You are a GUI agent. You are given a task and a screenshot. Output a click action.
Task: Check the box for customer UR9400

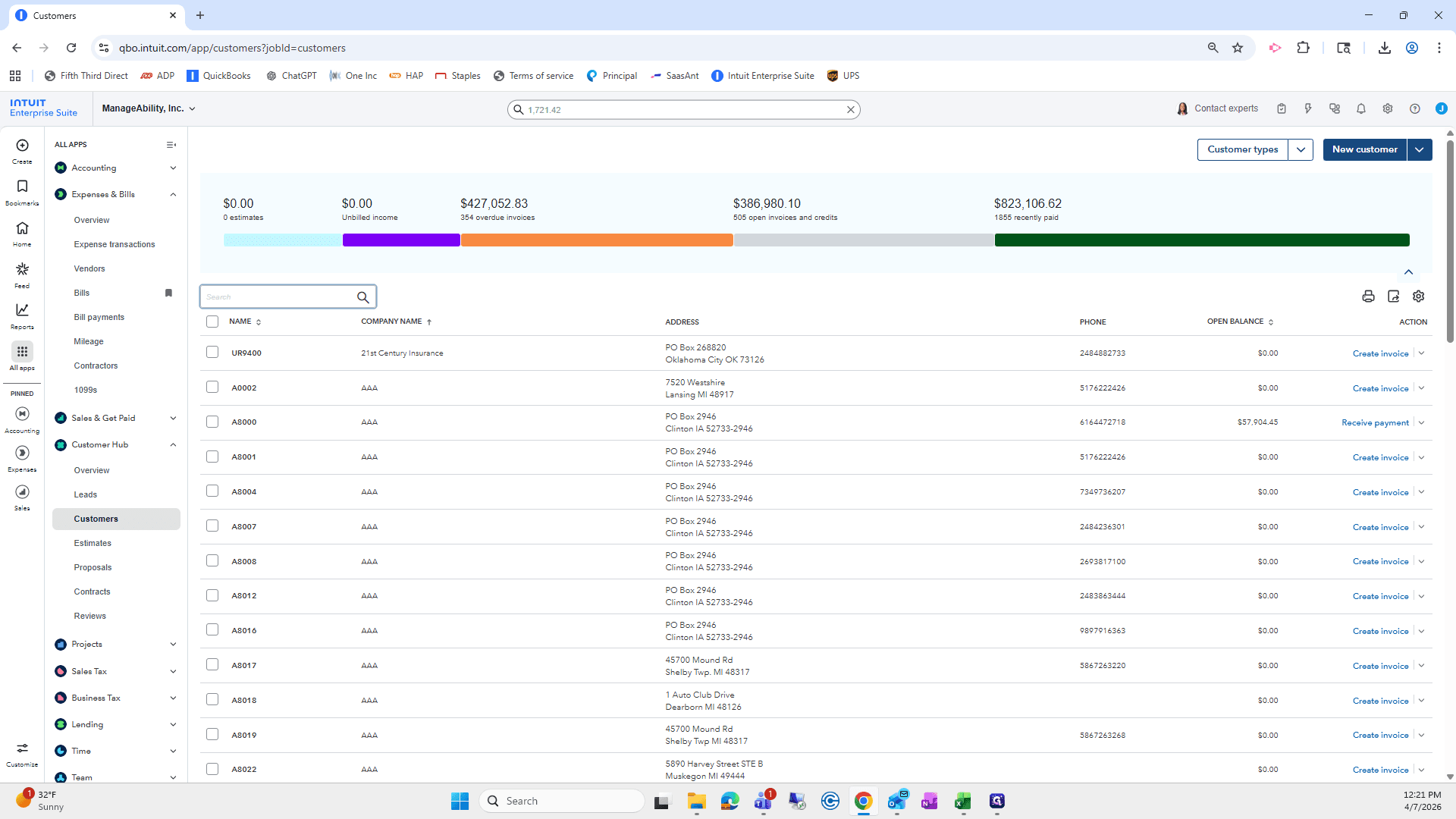pos(212,353)
